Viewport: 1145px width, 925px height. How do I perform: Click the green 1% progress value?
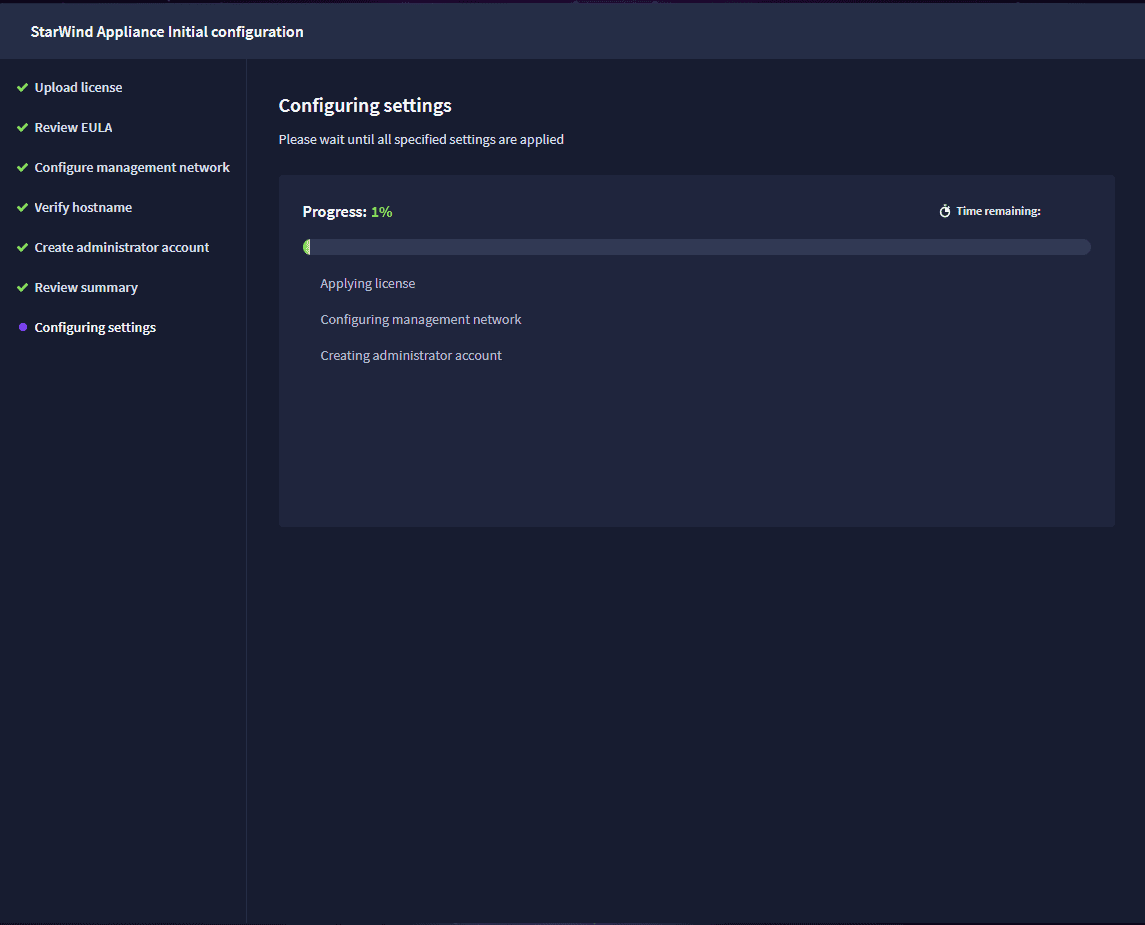coord(382,212)
